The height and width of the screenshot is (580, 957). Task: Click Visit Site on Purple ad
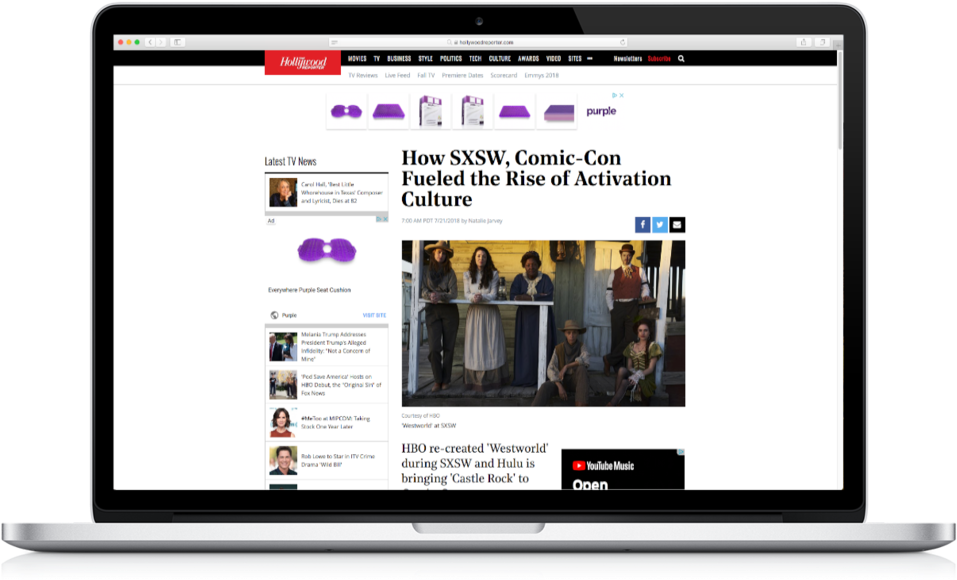[374, 315]
